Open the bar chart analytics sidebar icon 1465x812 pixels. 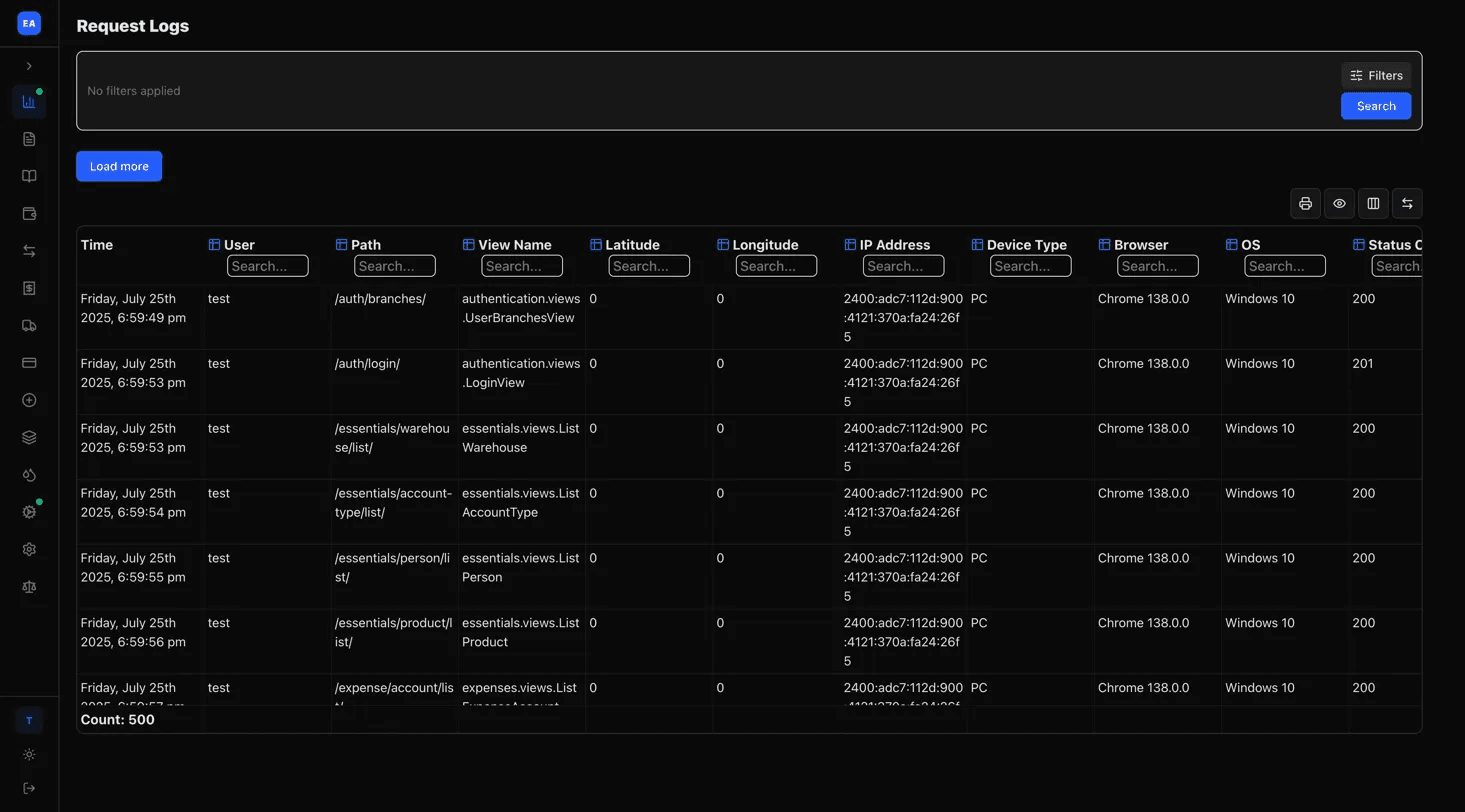[29, 101]
